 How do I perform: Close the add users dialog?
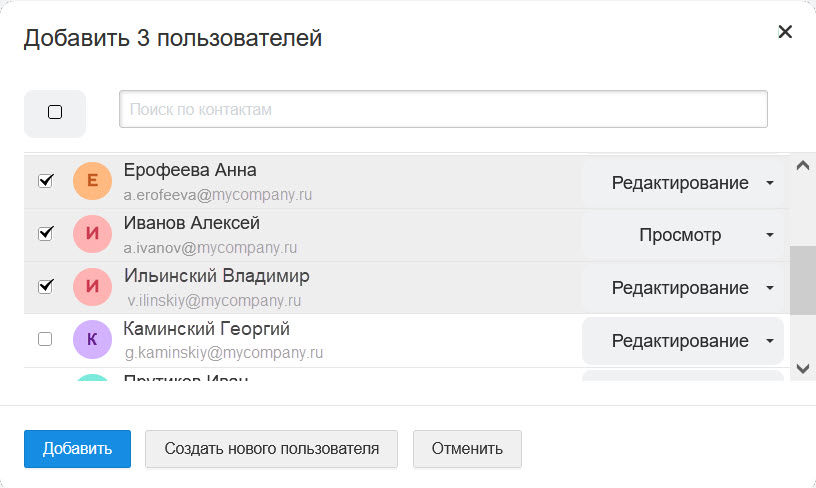pos(785,32)
